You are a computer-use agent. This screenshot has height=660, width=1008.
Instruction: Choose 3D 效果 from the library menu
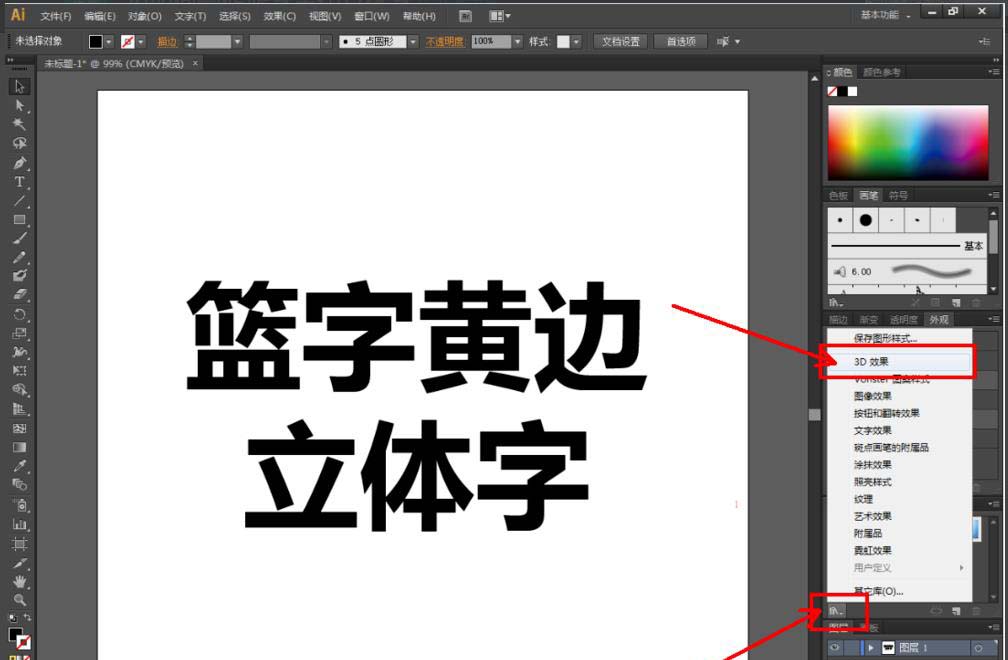899,362
